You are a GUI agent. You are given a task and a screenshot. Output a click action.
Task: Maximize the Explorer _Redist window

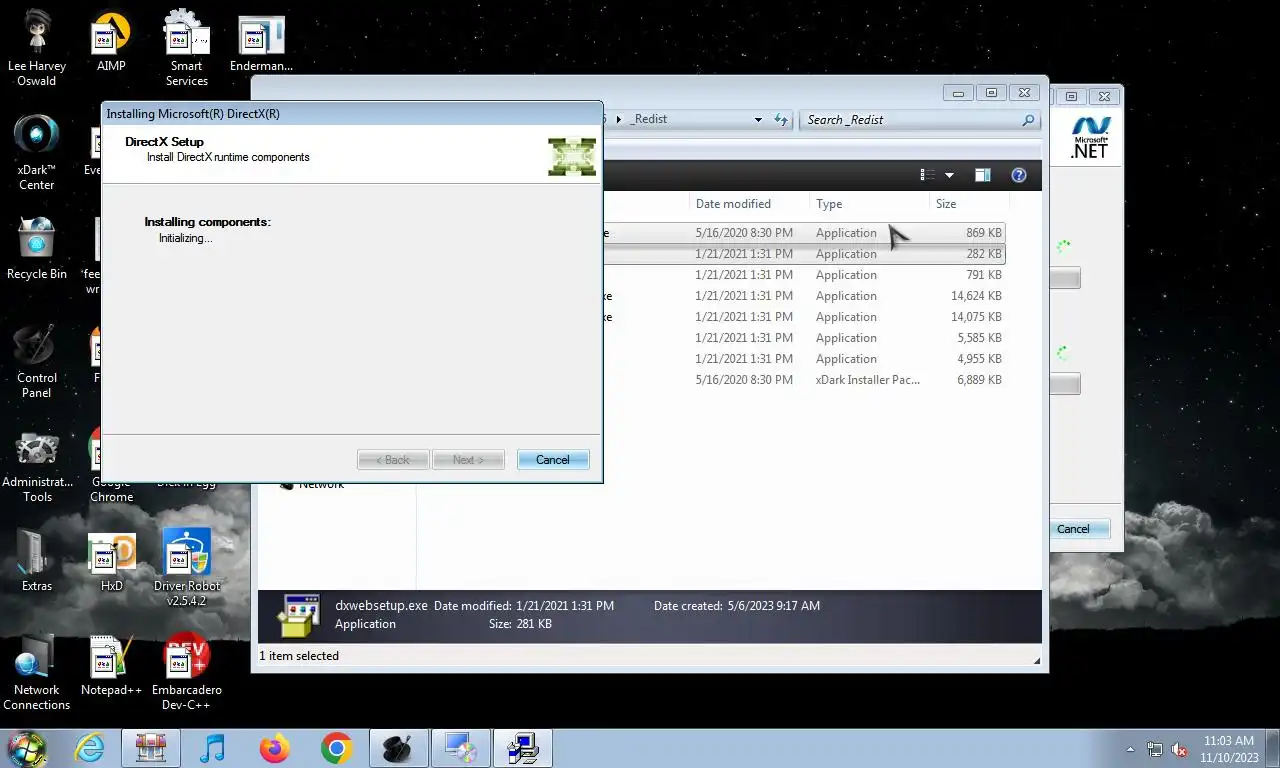[x=991, y=93]
